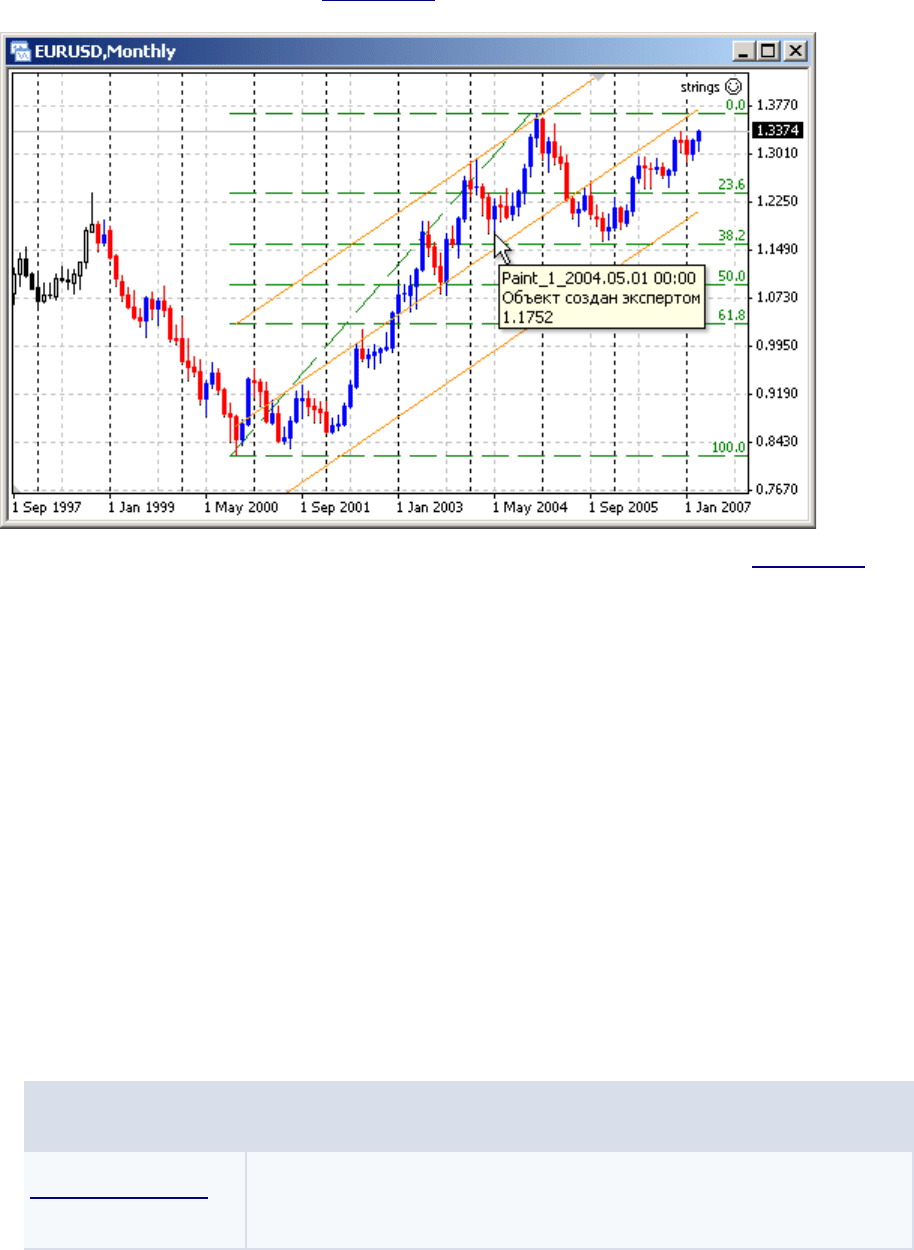Click the 0.9190 price scale value
Viewport: 914px width, 1250px height.
[778, 393]
